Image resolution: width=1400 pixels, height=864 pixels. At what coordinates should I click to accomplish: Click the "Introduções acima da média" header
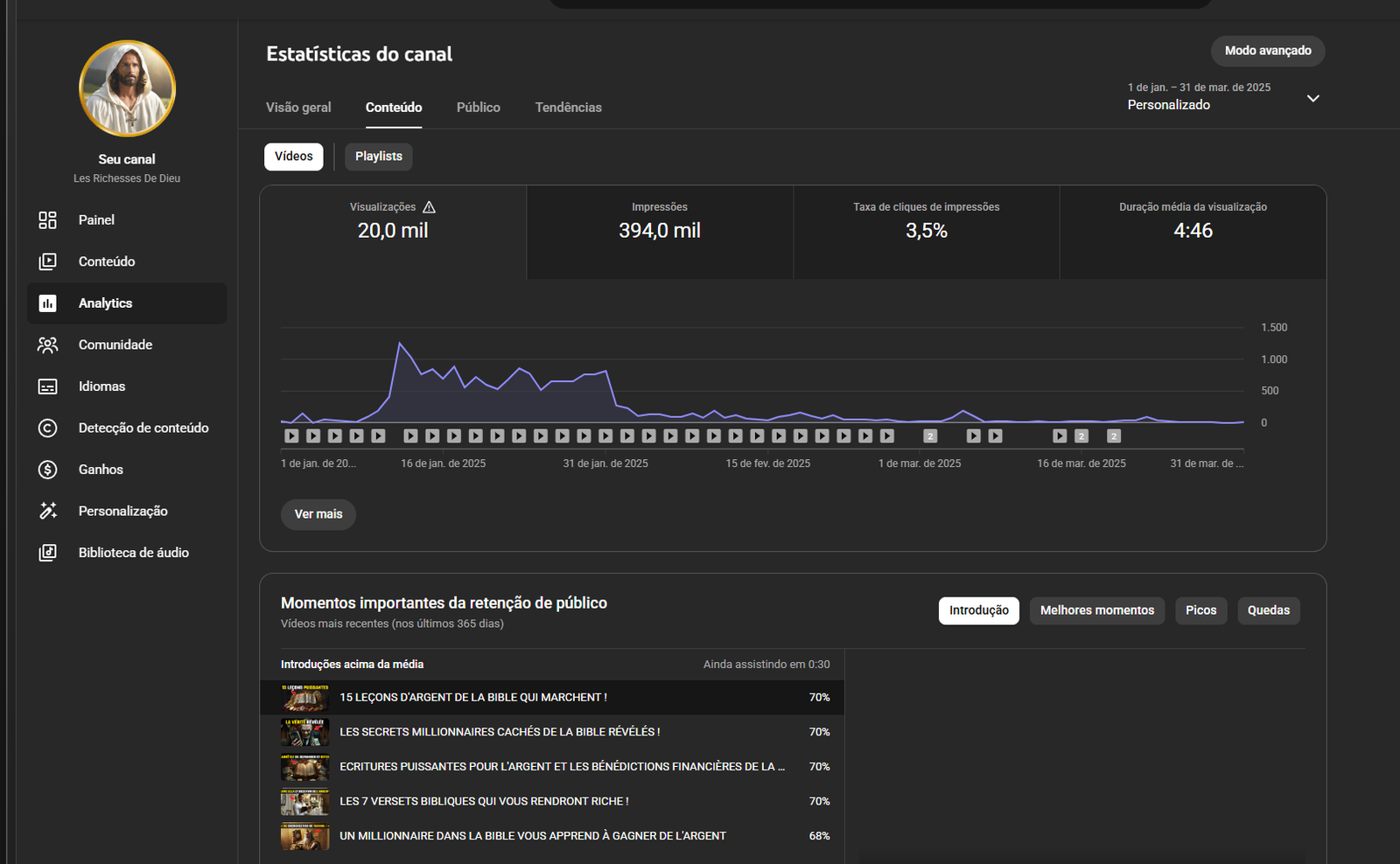[352, 665]
